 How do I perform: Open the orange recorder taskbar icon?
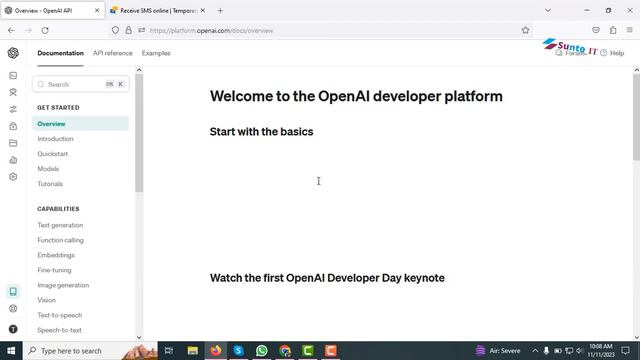[331, 351]
